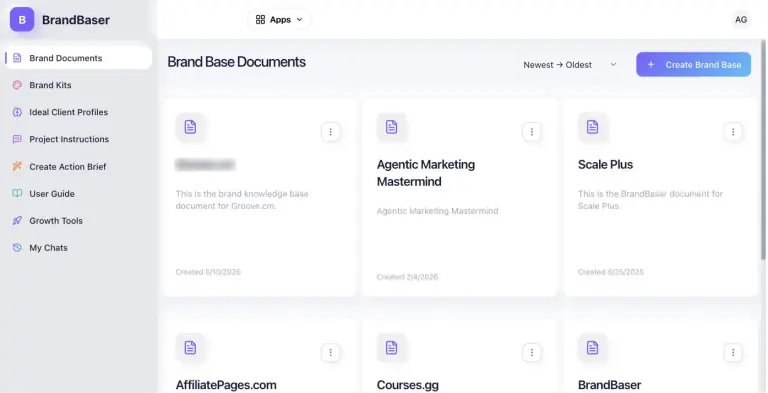Open the AG user avatar menu
768x393 pixels.
pyautogui.click(x=741, y=20)
